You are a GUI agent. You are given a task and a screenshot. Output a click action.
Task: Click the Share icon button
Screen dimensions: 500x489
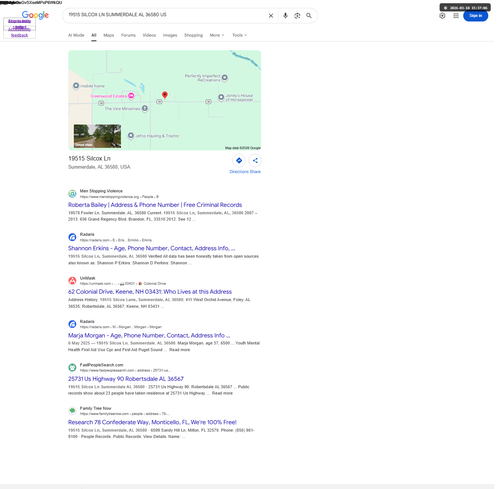(255, 160)
